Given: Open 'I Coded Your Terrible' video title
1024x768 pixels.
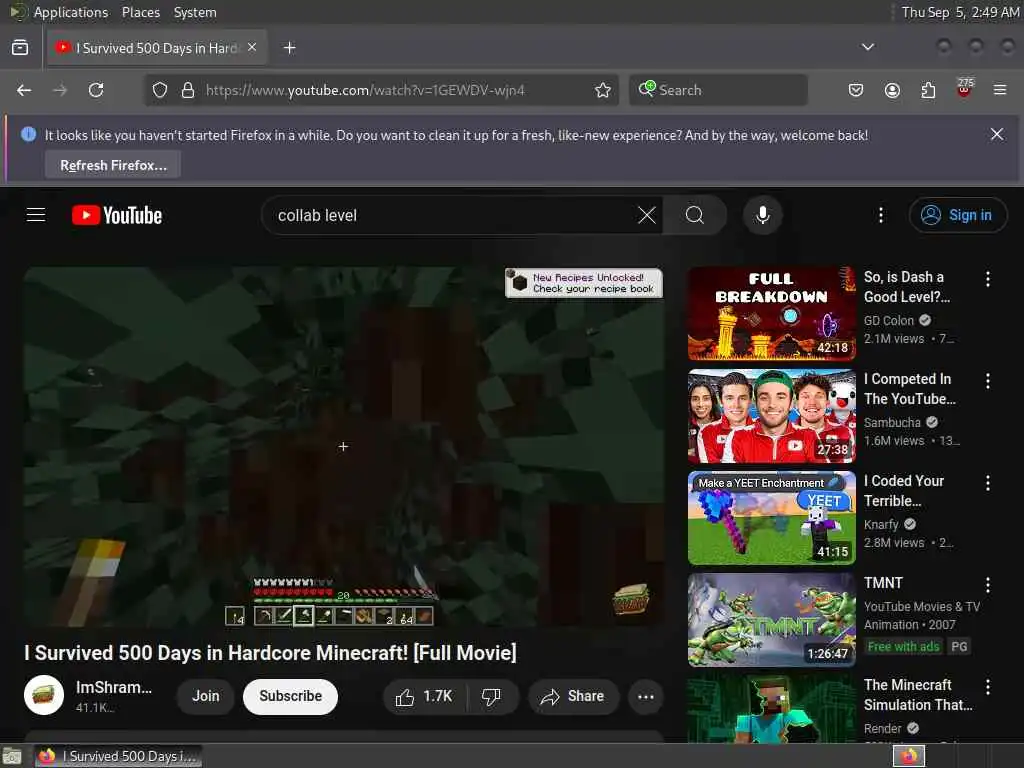Looking at the screenshot, I should point(904,490).
